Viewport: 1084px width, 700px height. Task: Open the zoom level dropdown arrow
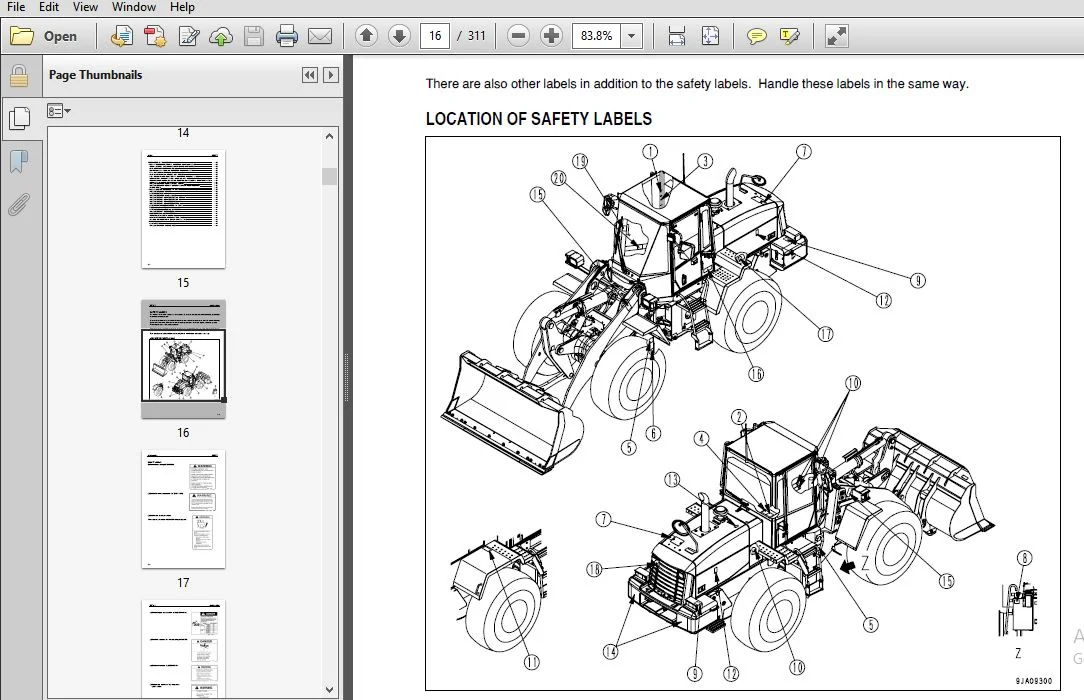click(632, 36)
